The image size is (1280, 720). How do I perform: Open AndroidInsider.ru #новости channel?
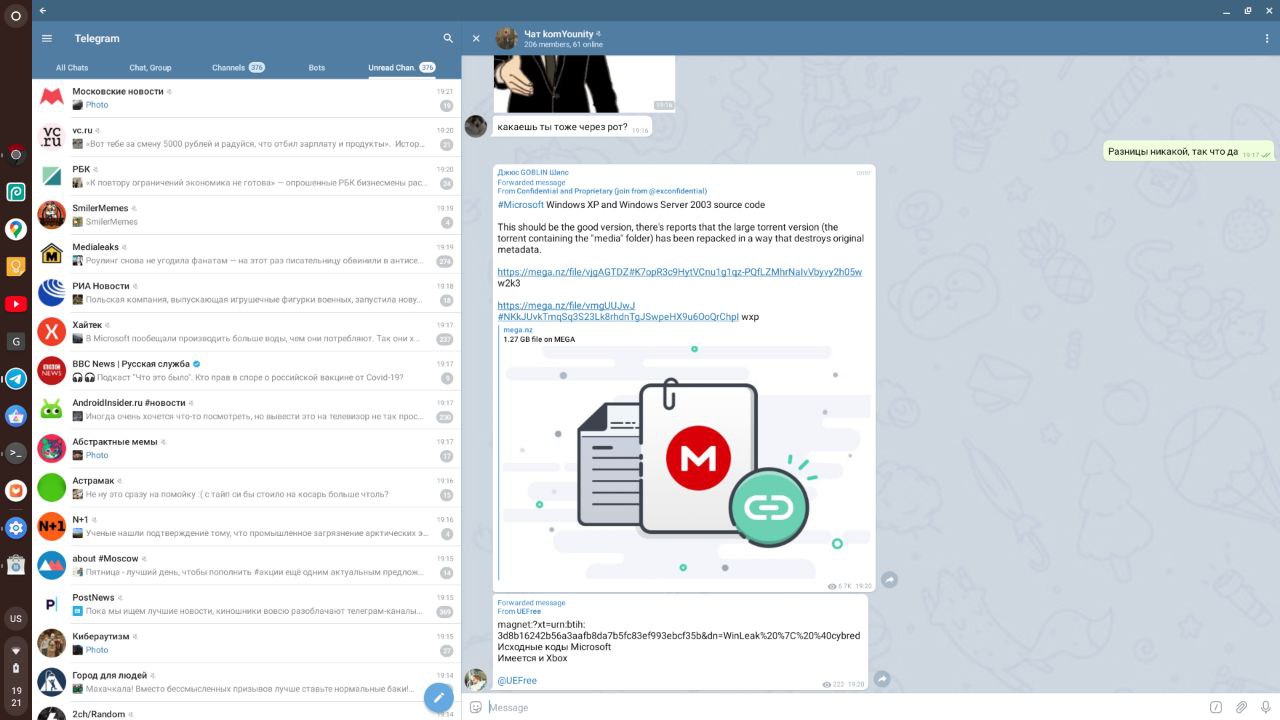coord(247,410)
